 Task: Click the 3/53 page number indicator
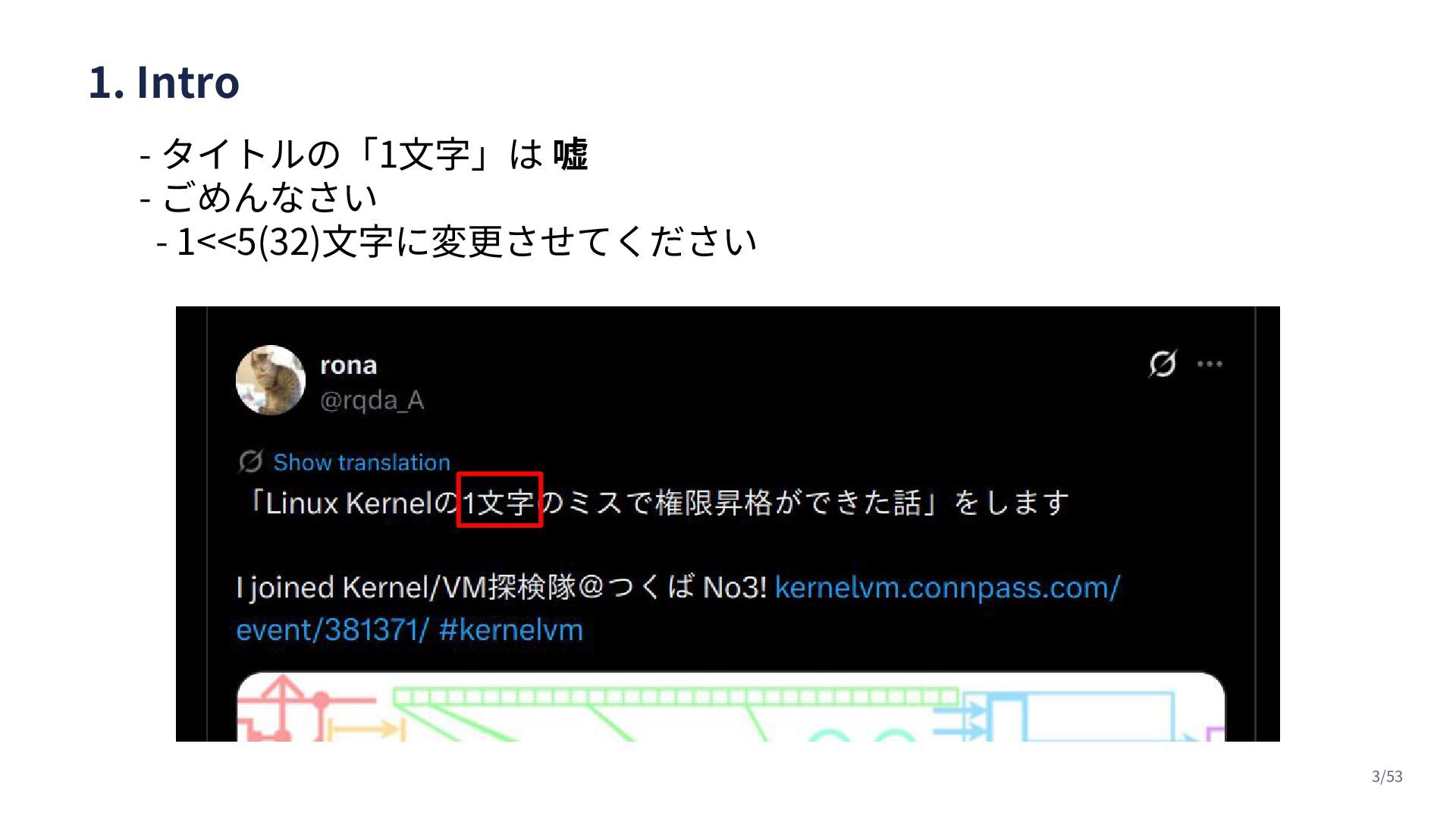pyautogui.click(x=1387, y=777)
